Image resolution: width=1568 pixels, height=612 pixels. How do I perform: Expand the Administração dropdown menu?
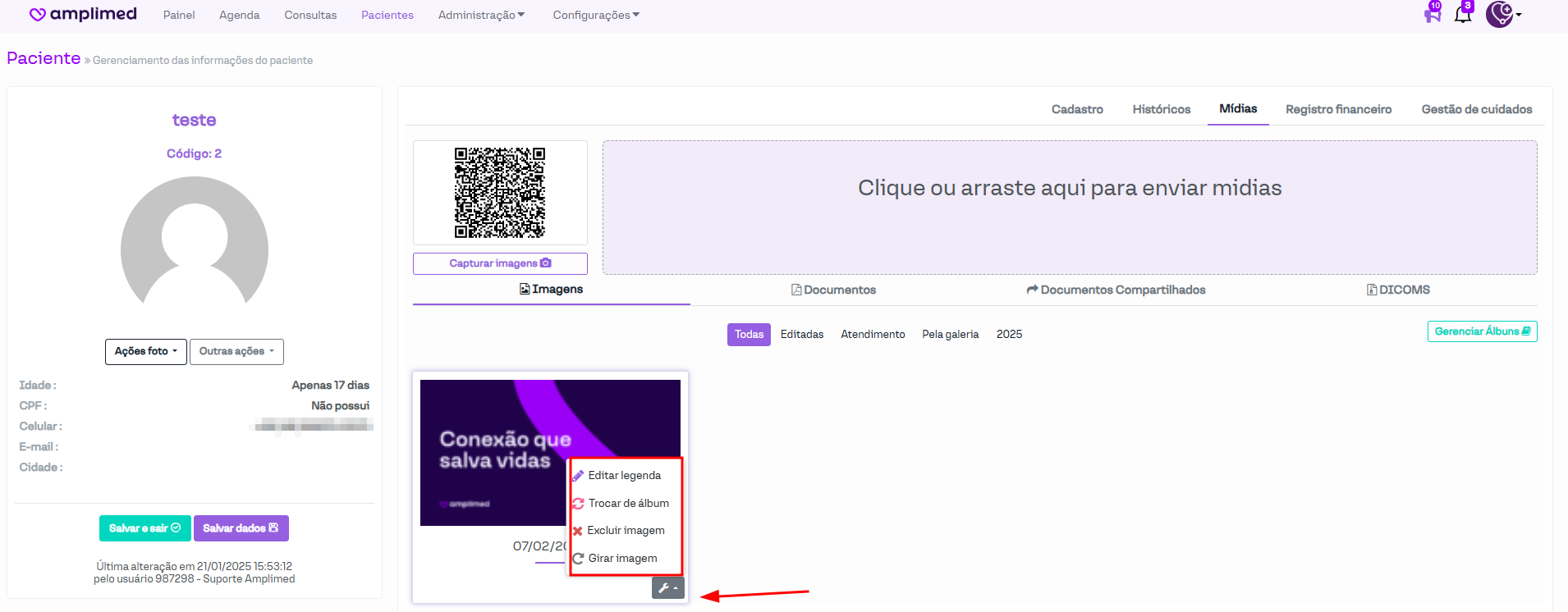click(x=481, y=16)
